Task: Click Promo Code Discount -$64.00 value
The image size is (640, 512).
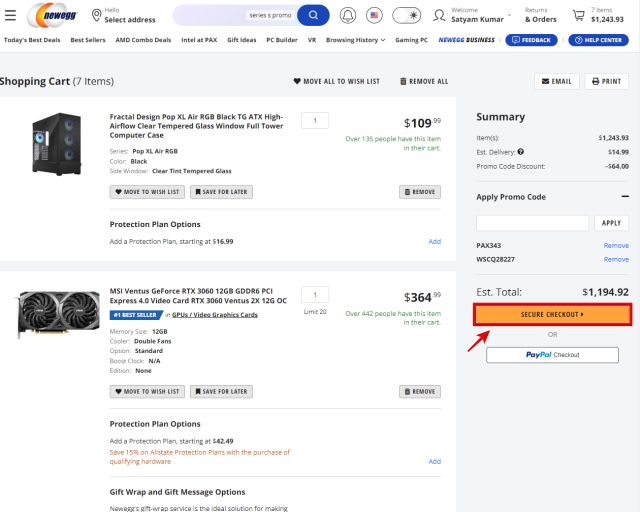Action: tap(617, 166)
